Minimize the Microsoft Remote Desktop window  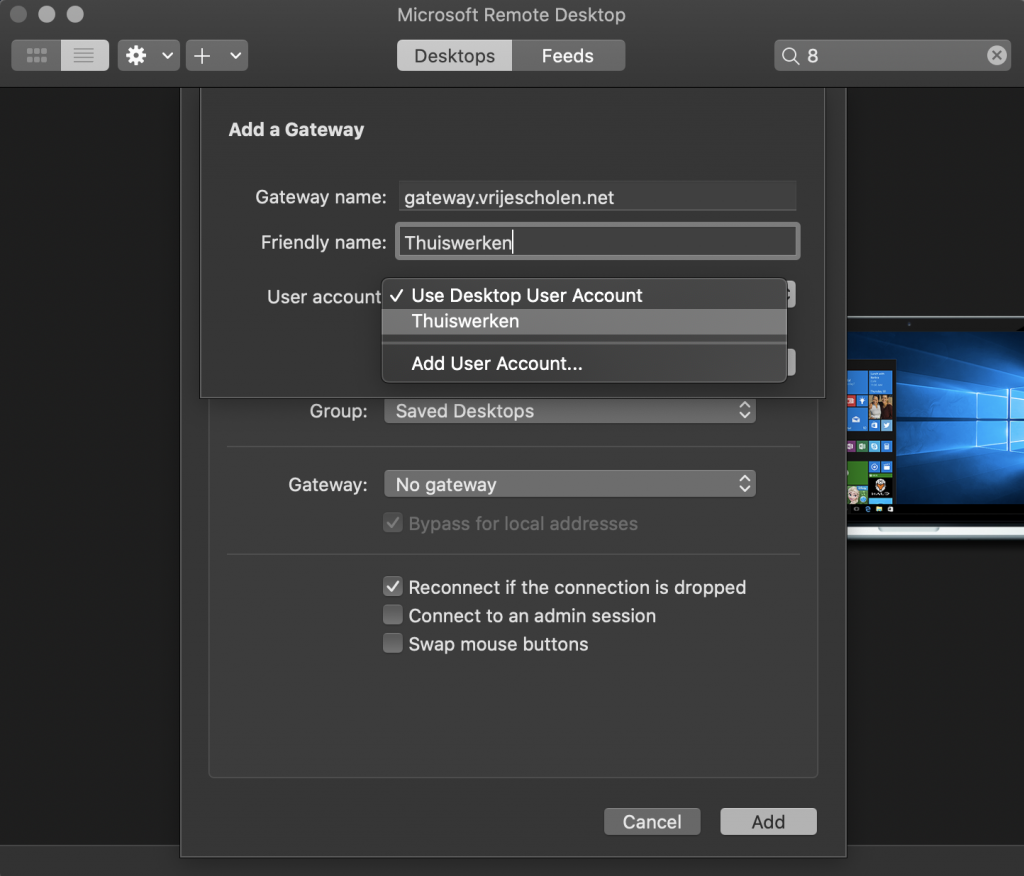click(x=46, y=14)
